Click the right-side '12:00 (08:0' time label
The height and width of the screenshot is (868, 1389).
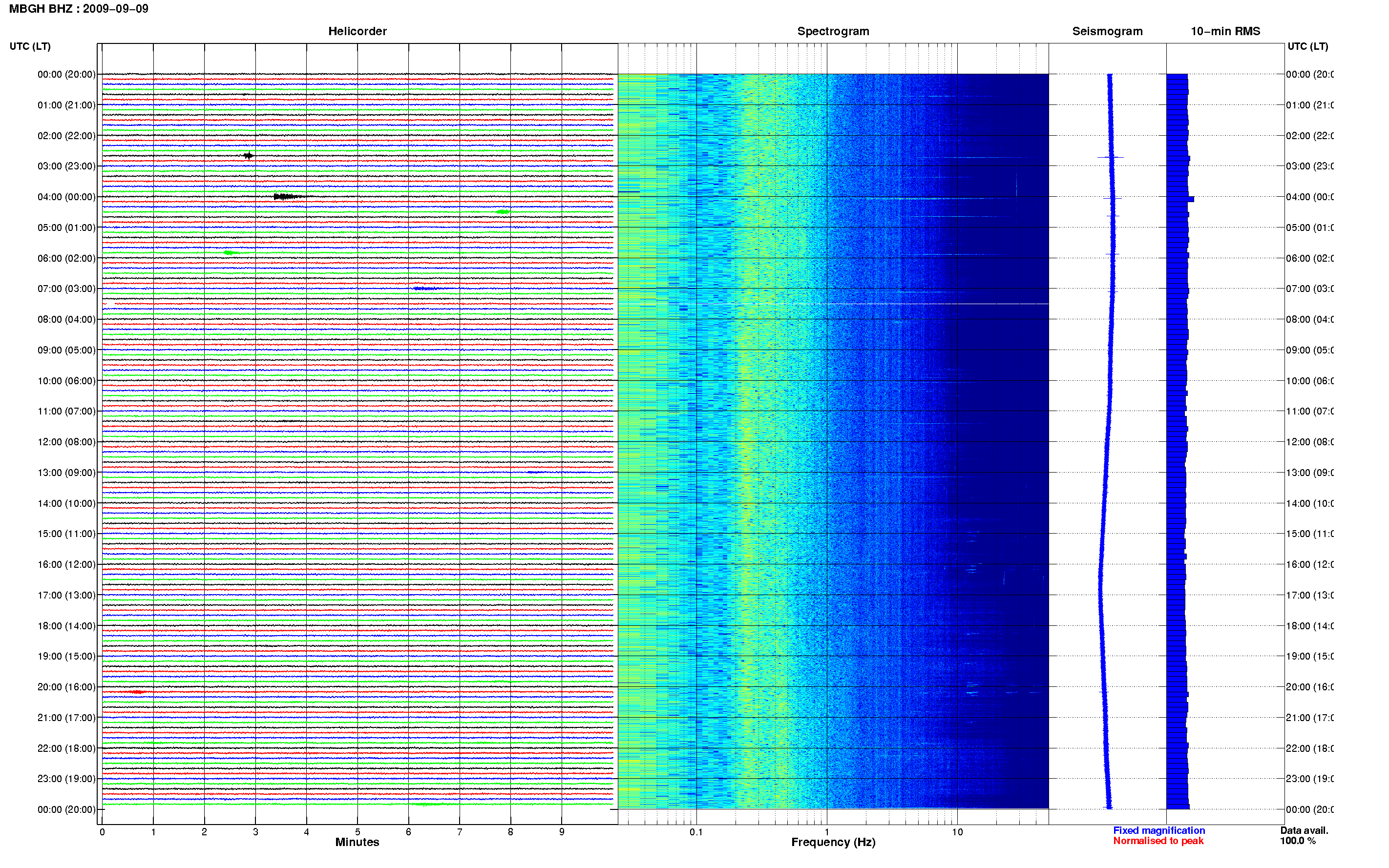(1310, 442)
